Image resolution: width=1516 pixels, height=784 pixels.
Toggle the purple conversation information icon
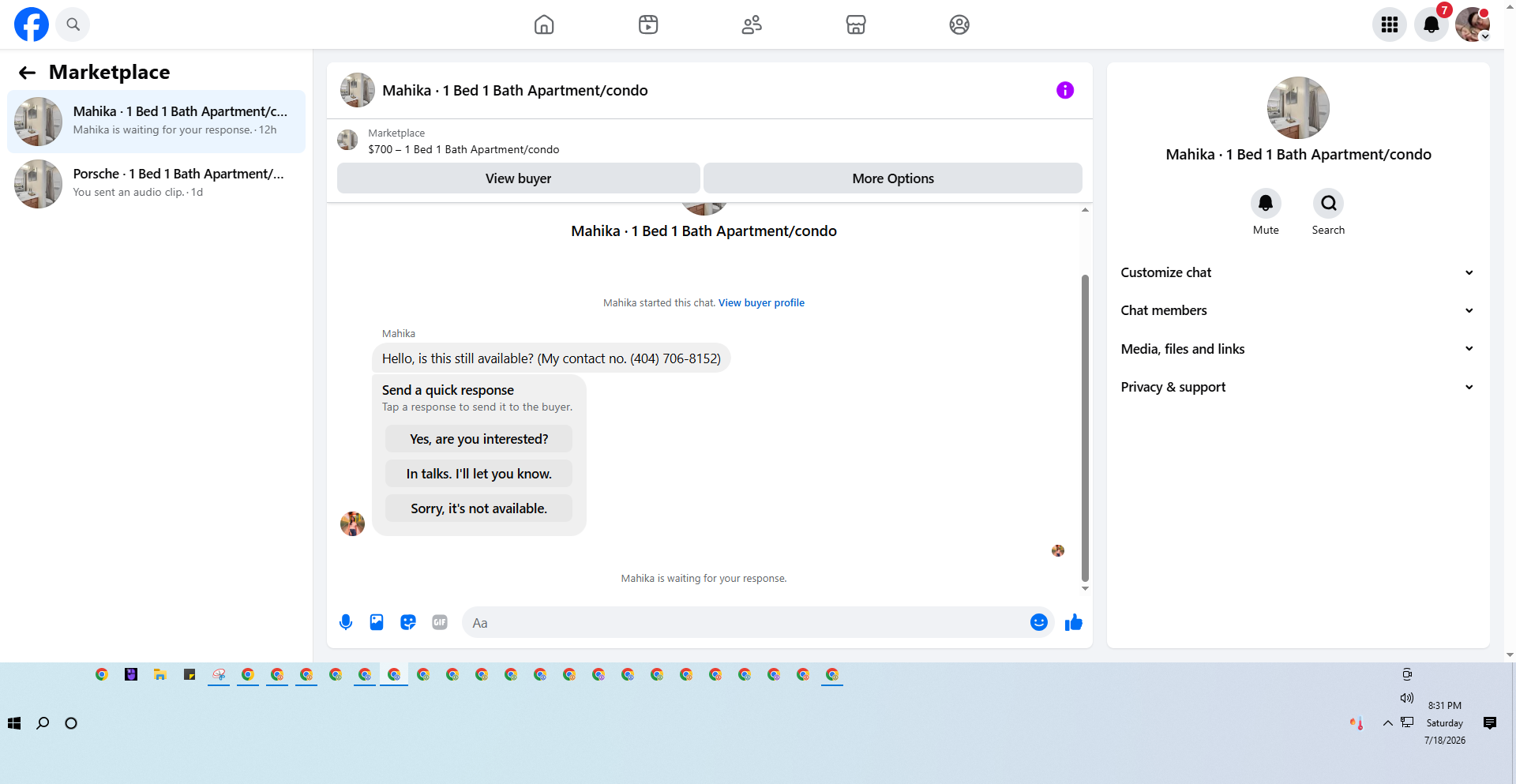tap(1065, 90)
